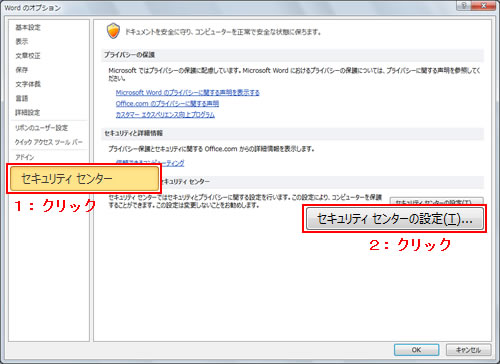Open the 保存 settings page
The image size is (500, 364).
click(22, 70)
